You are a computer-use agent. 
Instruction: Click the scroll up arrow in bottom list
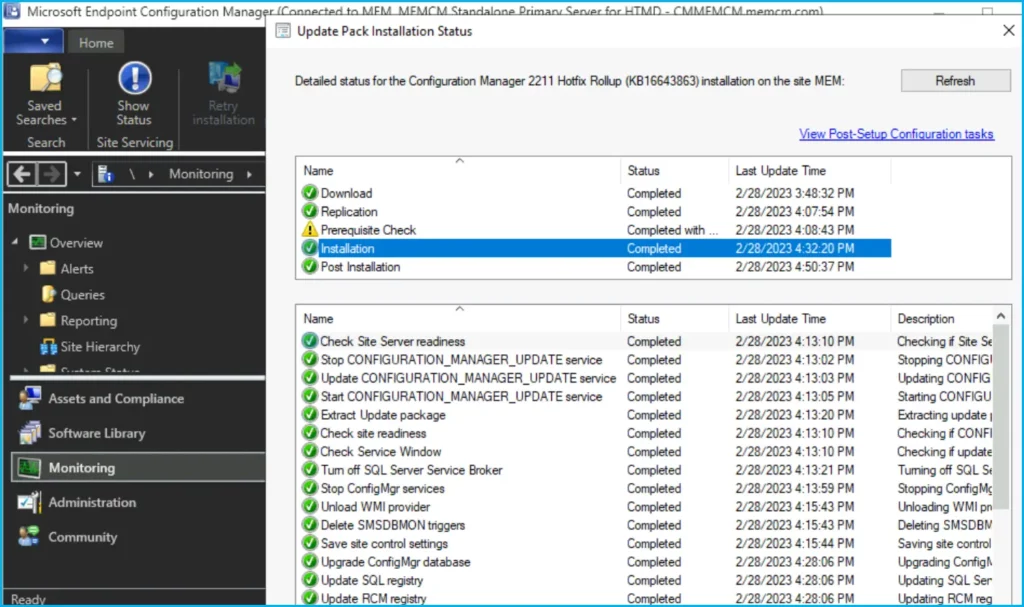tap(1000, 316)
